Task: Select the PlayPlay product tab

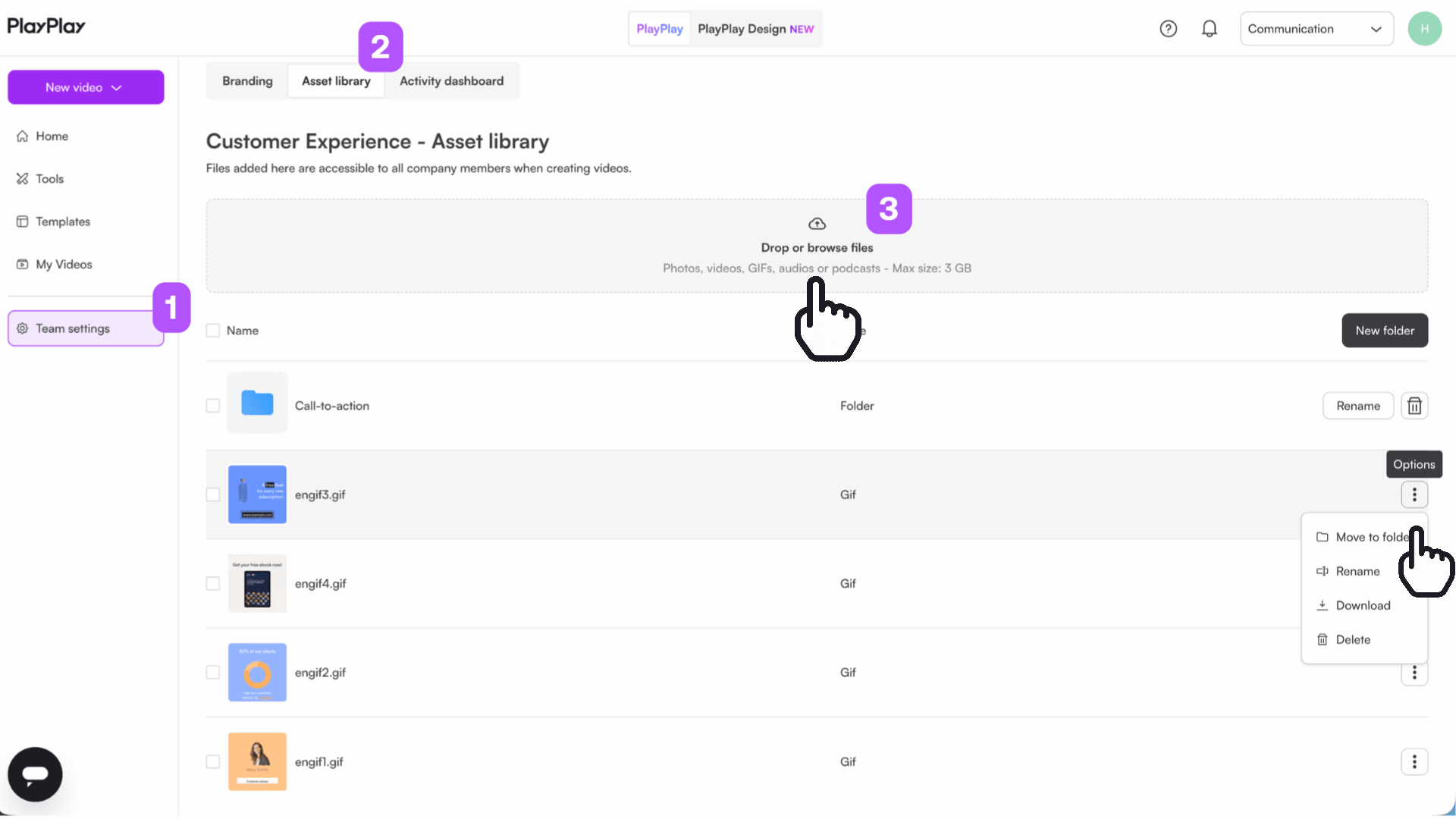Action: tap(659, 29)
